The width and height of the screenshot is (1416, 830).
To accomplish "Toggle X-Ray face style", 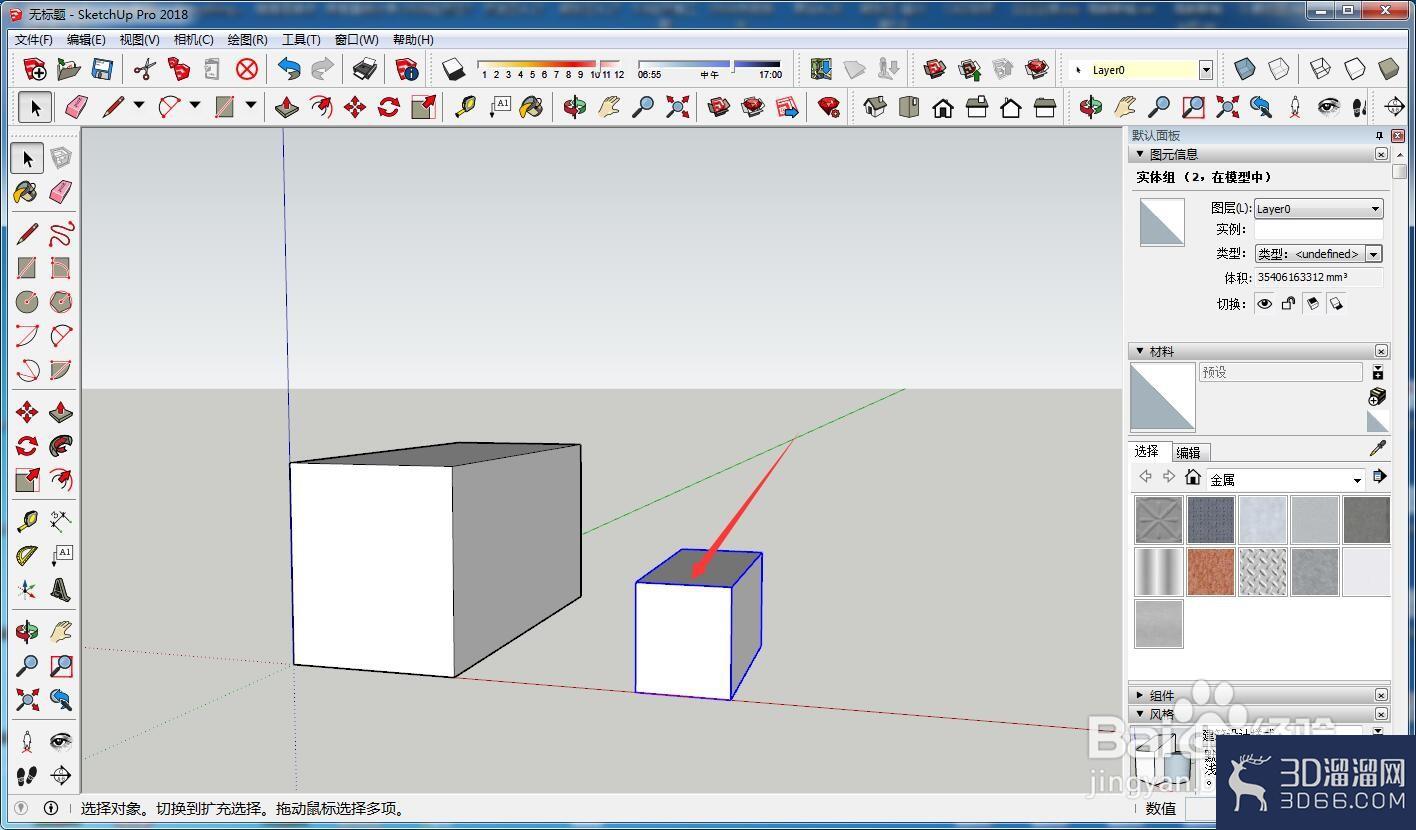I will tap(1245, 69).
